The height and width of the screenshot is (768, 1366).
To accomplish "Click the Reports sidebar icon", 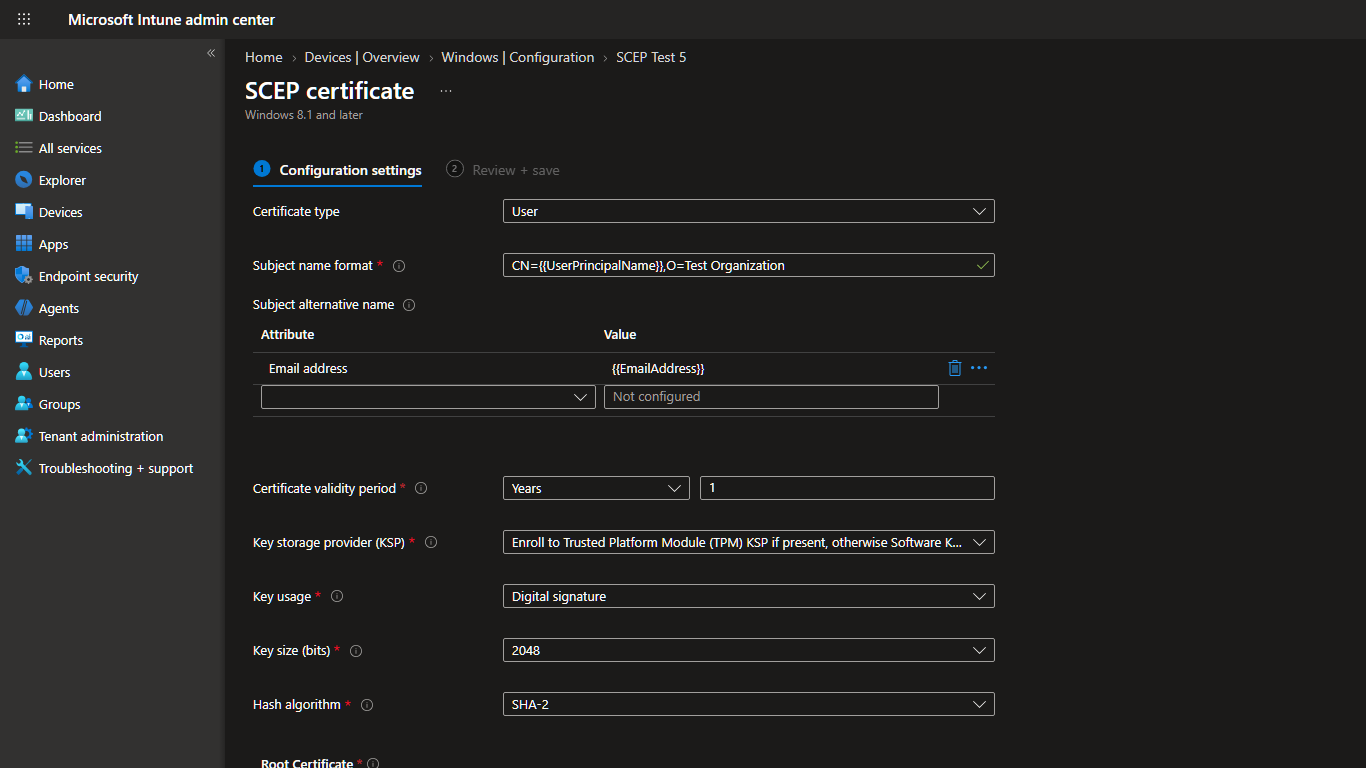I will tap(24, 340).
